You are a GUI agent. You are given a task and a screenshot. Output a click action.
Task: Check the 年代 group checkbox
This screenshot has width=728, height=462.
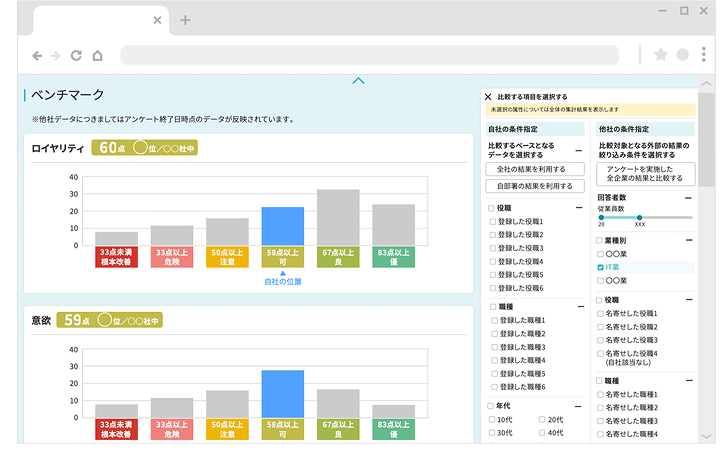coord(490,406)
